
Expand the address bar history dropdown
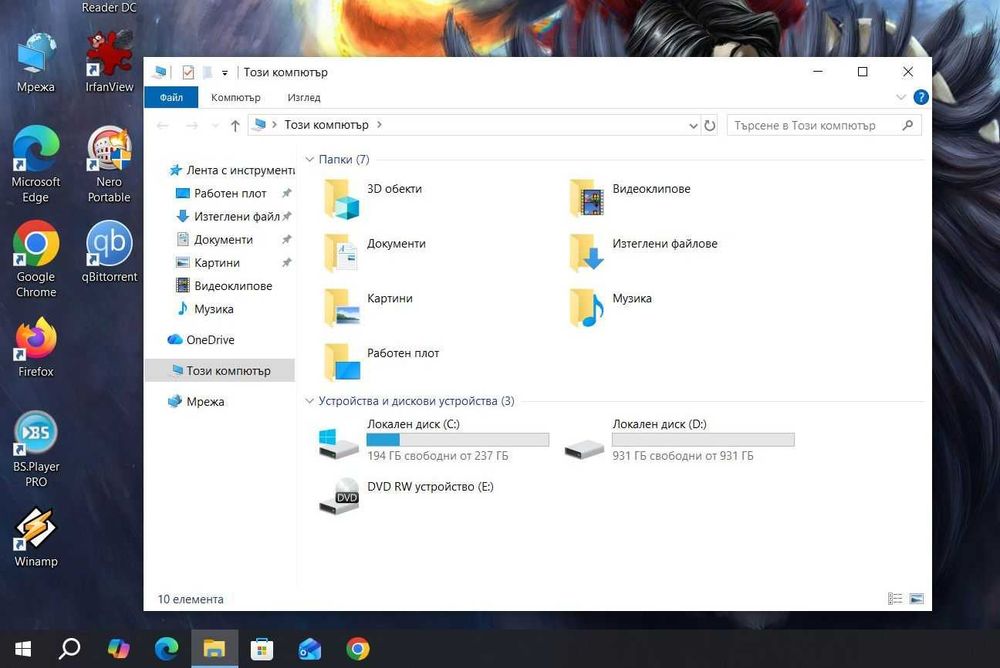(693, 126)
